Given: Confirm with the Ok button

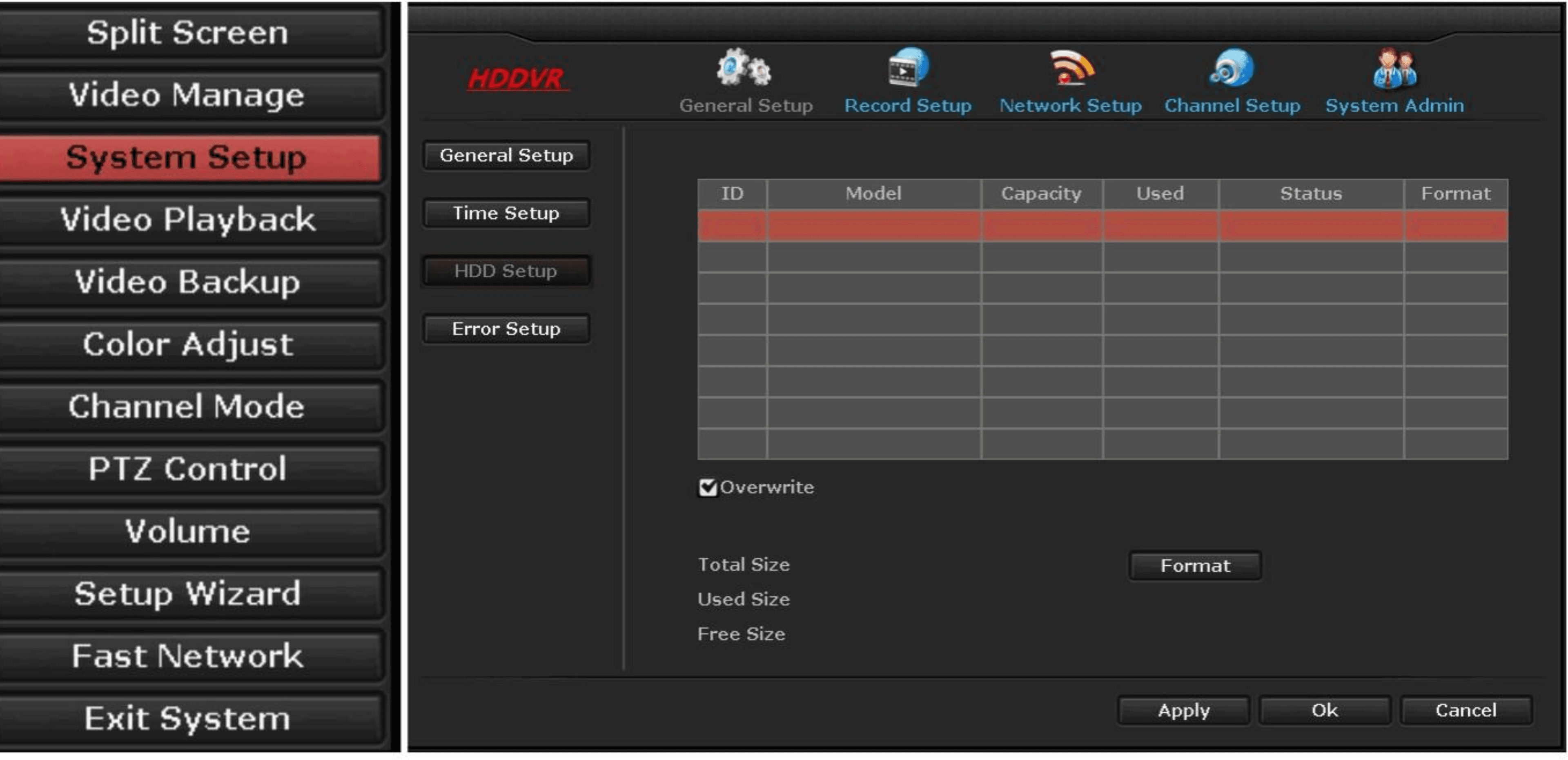Looking at the screenshot, I should [x=1325, y=711].
